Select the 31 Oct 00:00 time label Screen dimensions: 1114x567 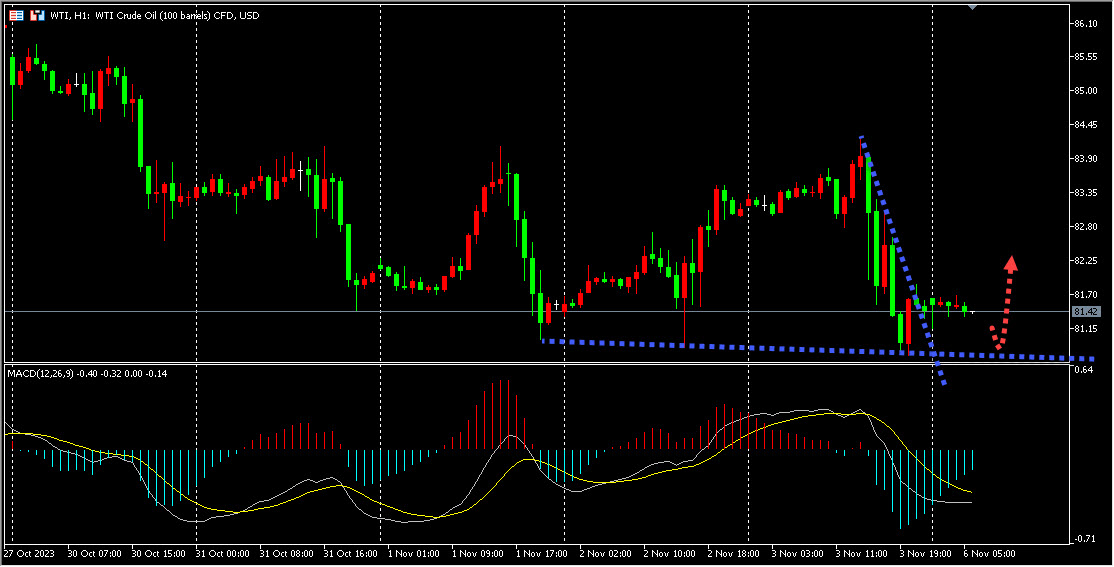(x=222, y=554)
